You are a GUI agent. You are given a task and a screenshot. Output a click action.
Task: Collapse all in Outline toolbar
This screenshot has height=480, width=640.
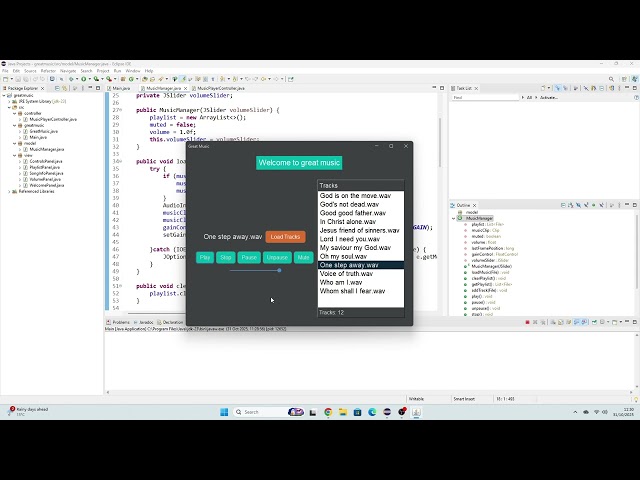tap(563, 205)
